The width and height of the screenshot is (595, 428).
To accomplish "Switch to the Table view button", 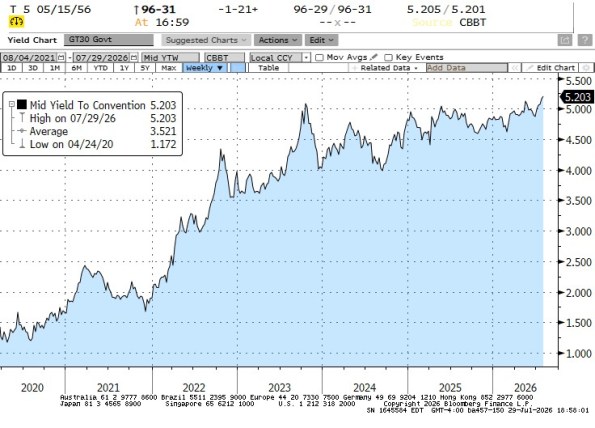I will [x=269, y=68].
